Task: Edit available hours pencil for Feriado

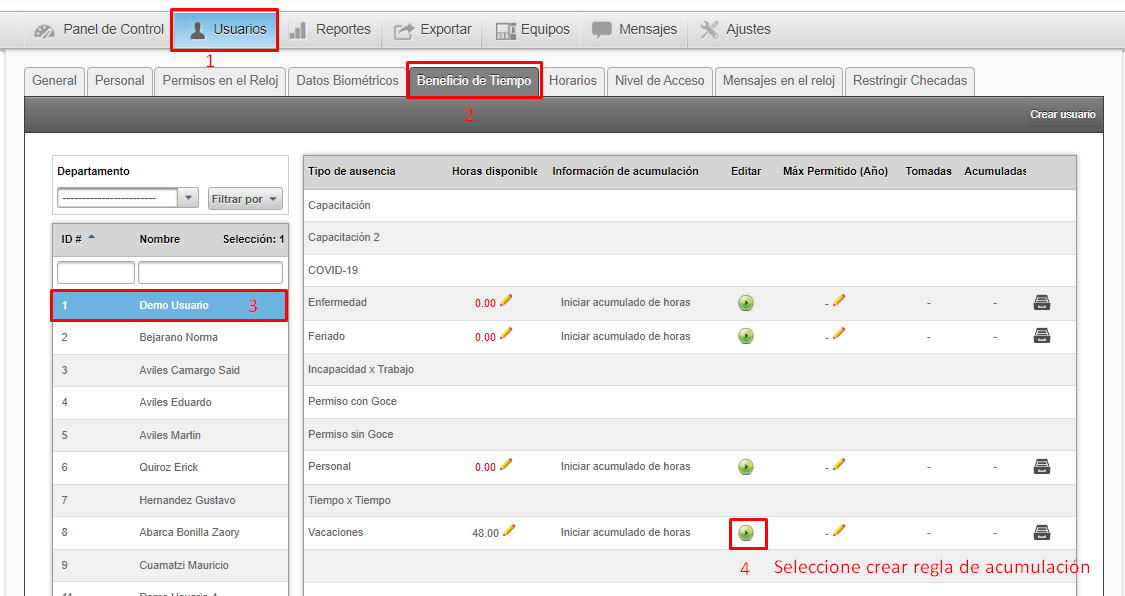Action: [506, 334]
